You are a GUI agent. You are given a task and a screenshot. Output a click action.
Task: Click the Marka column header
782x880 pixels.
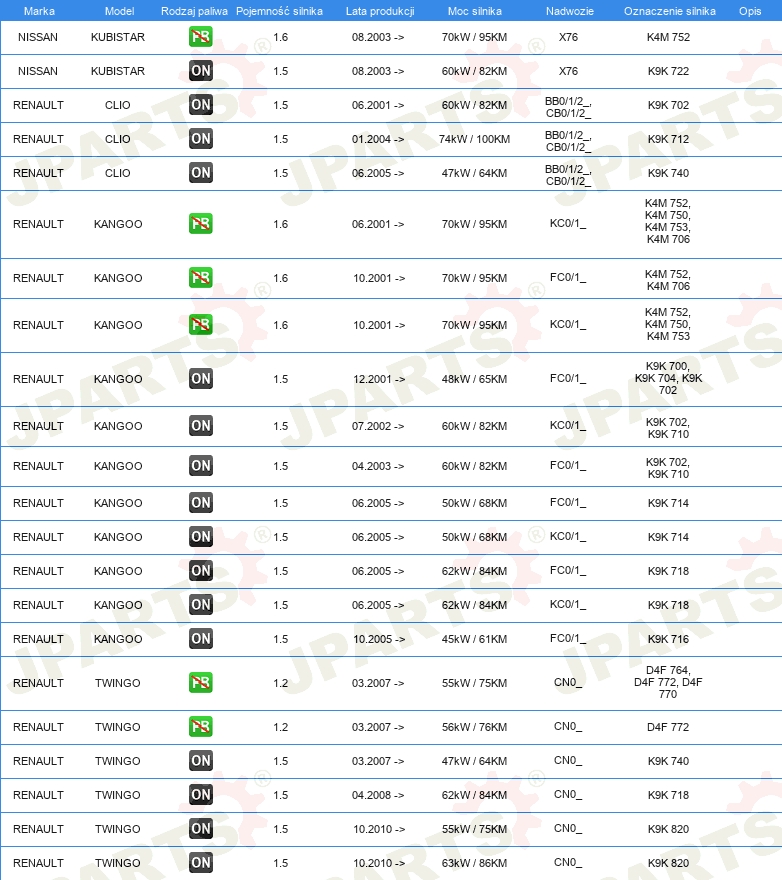39,11
